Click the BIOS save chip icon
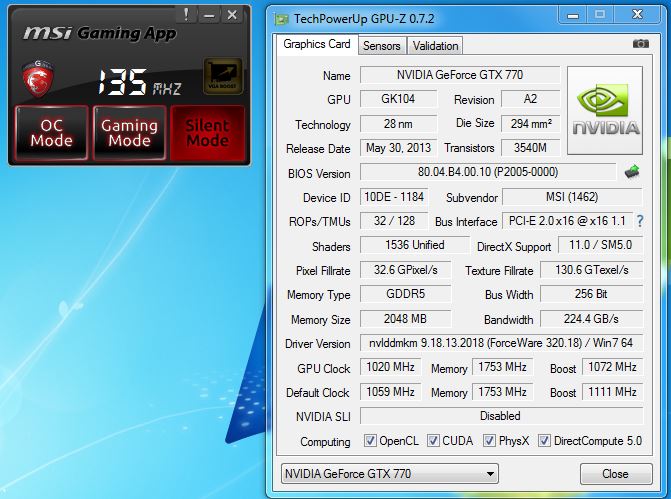Viewport: 671px width, 499px height. (632, 172)
